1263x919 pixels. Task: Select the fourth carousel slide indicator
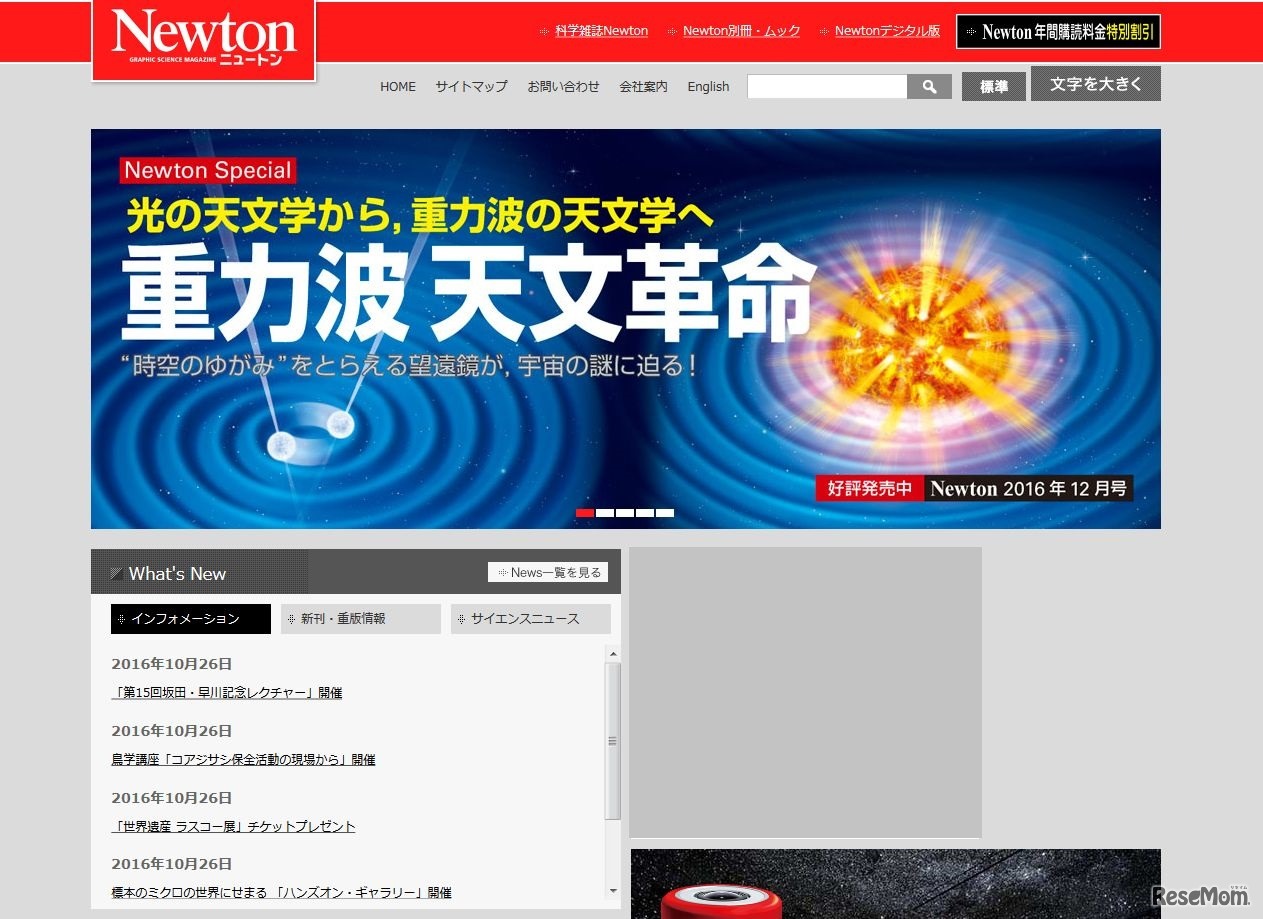tap(645, 513)
